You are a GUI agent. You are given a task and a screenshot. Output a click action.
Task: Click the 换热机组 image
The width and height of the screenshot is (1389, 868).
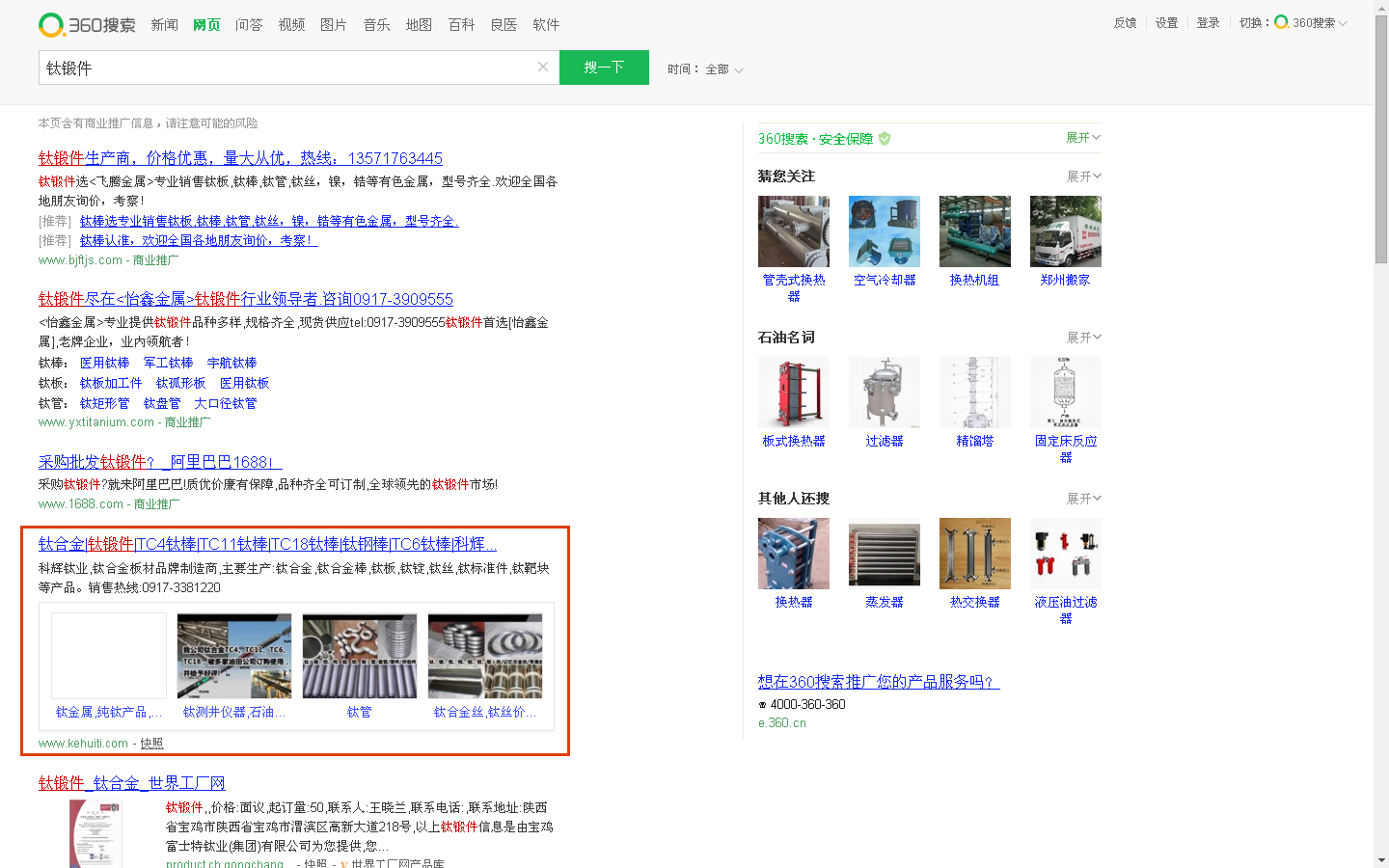(975, 231)
